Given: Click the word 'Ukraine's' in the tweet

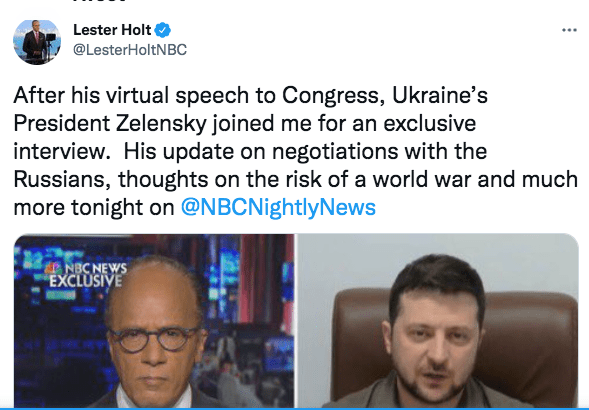Looking at the screenshot, I should pos(440,95).
